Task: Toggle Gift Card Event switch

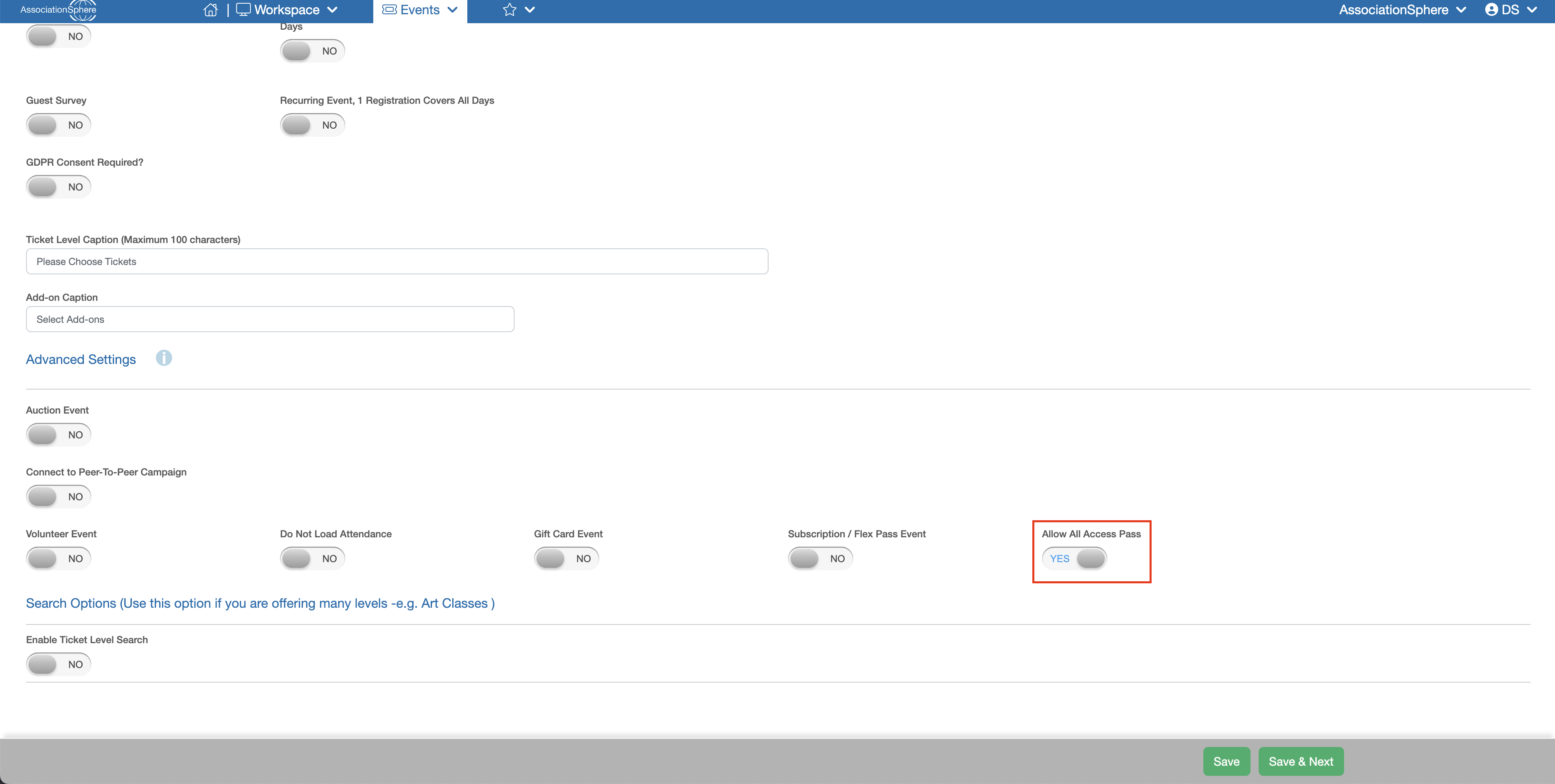Action: point(566,558)
